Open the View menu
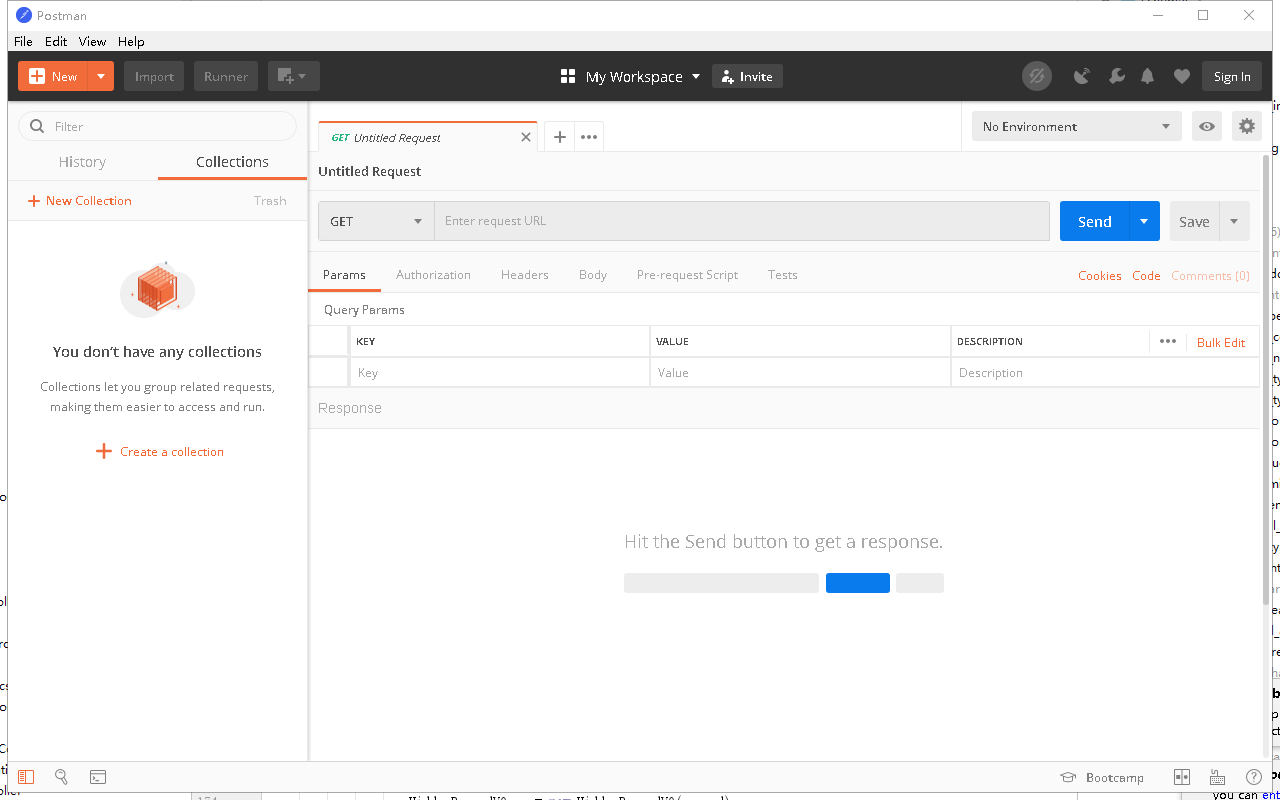The height and width of the screenshot is (800, 1280). coord(92,41)
